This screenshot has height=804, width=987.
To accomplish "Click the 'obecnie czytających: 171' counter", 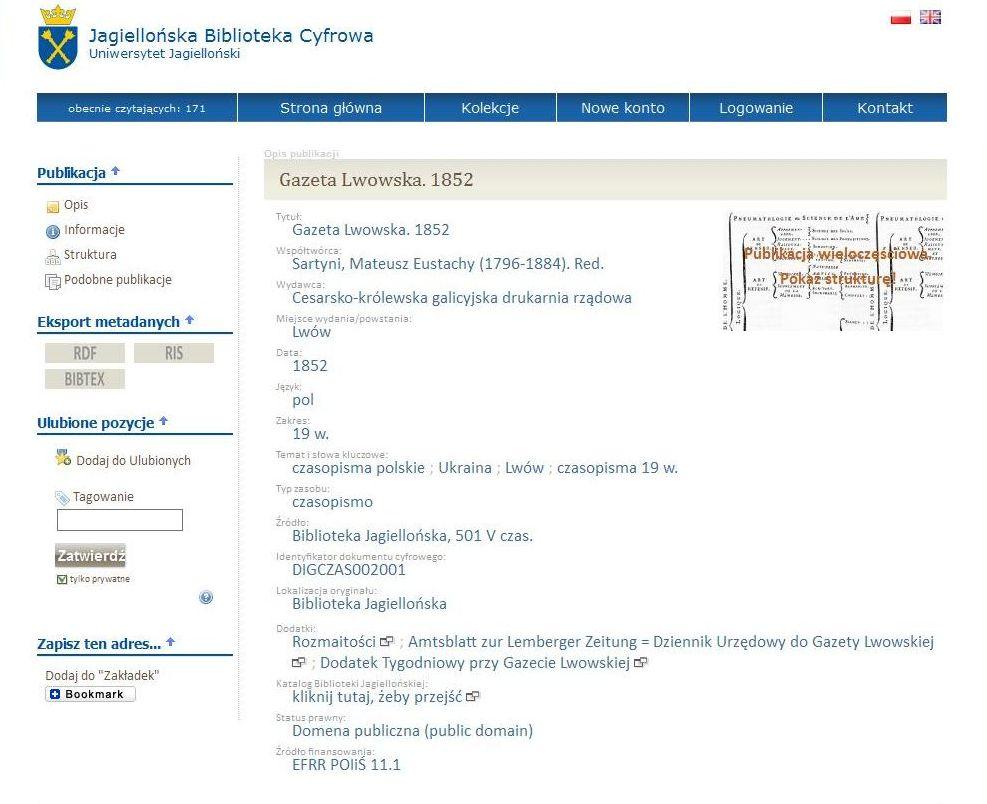I will point(137,108).
